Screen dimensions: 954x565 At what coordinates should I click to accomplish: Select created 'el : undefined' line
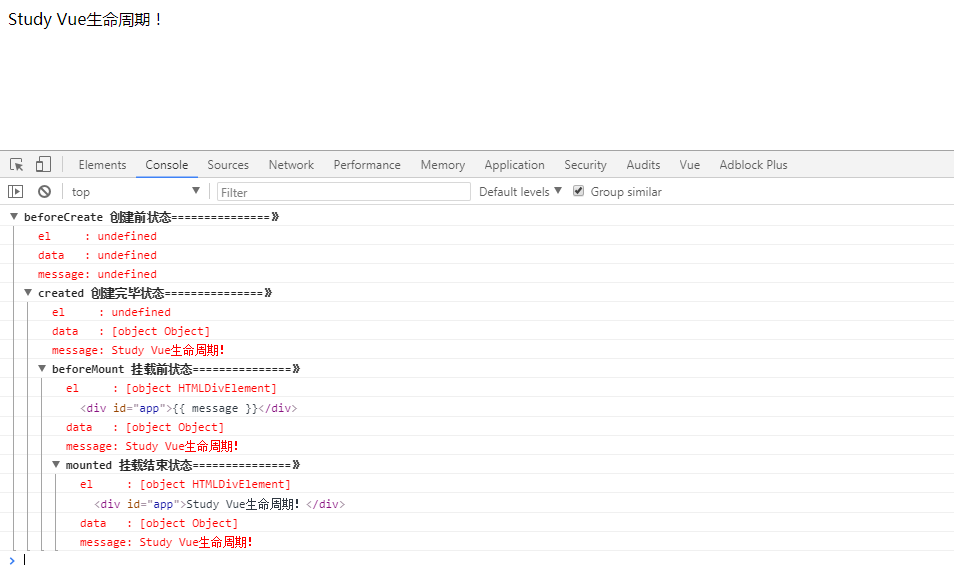pos(111,312)
